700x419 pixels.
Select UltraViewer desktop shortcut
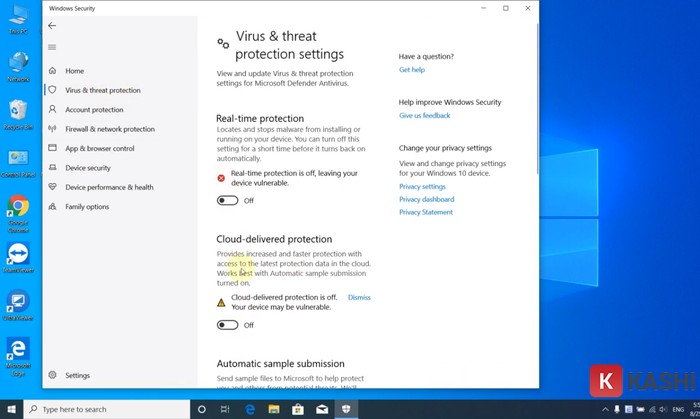18,306
